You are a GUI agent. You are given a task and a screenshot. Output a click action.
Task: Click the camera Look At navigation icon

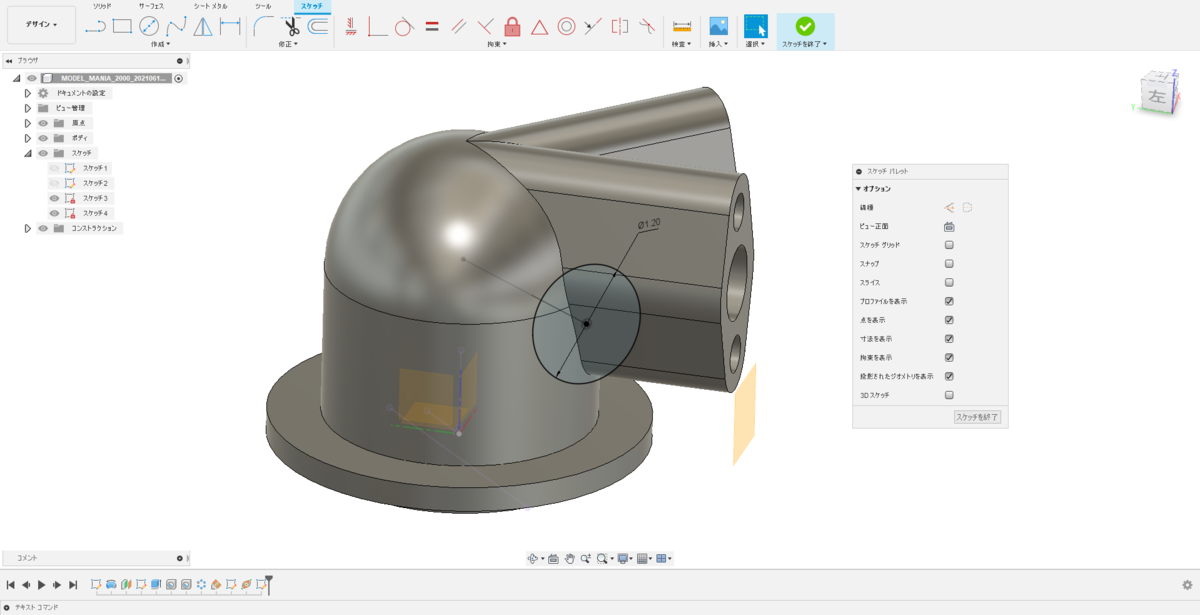point(553,559)
